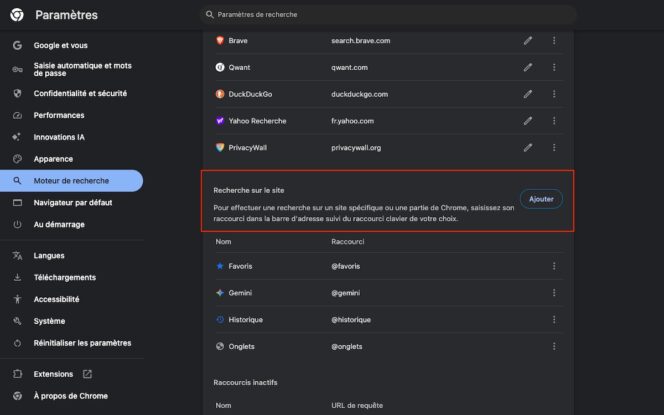Click the sparkle icon for Innovations IA
Viewport: 664px width, 415px height.
(x=17, y=137)
